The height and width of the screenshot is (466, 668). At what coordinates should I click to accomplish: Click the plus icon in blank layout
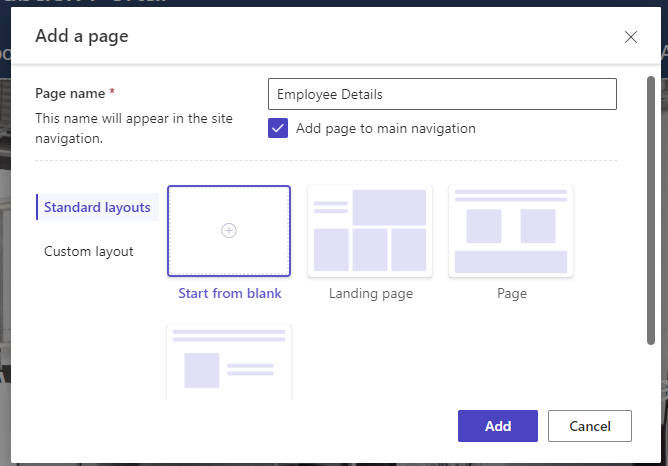tap(229, 230)
